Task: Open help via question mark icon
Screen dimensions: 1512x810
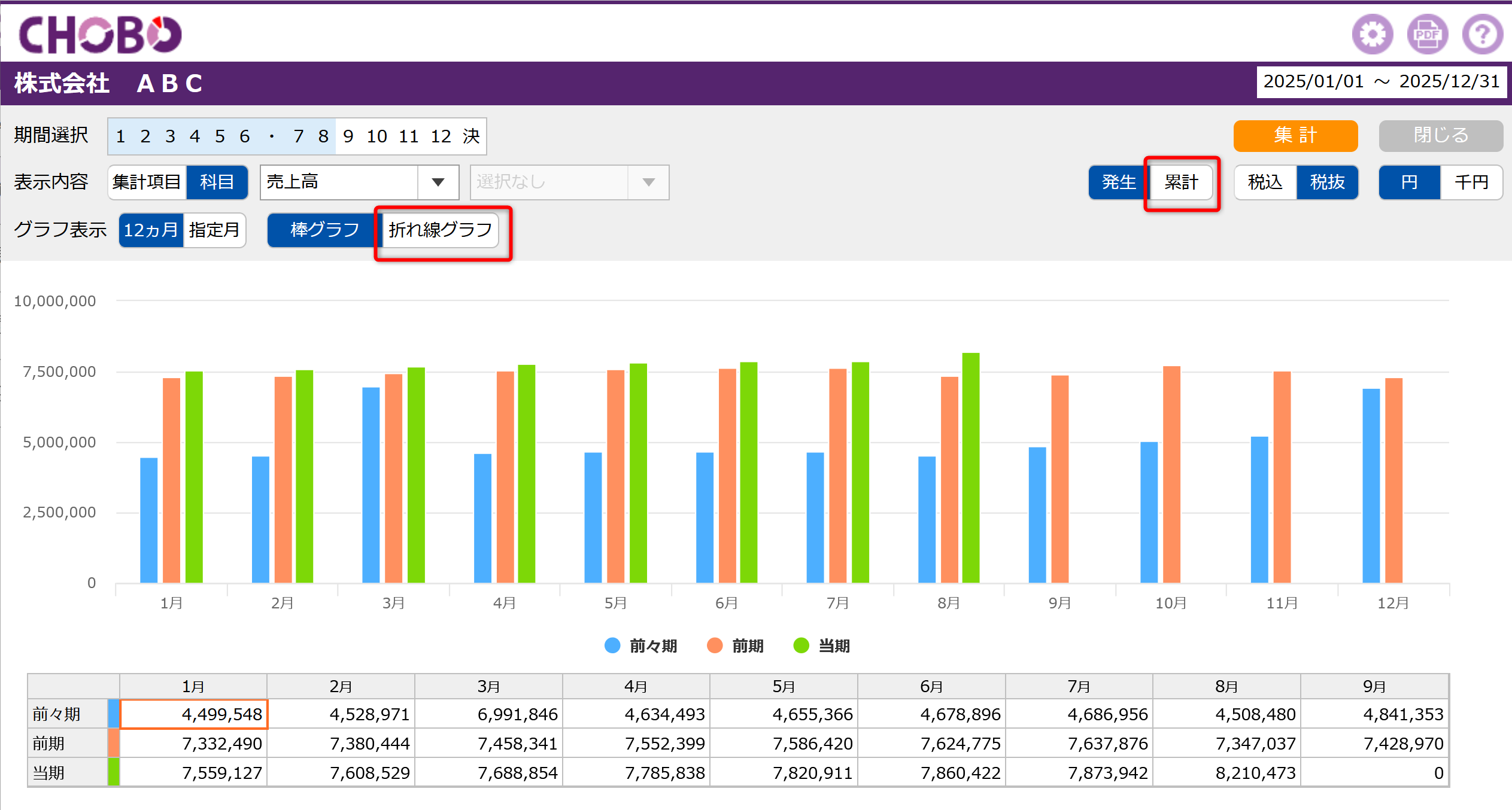Action: 1483,34
